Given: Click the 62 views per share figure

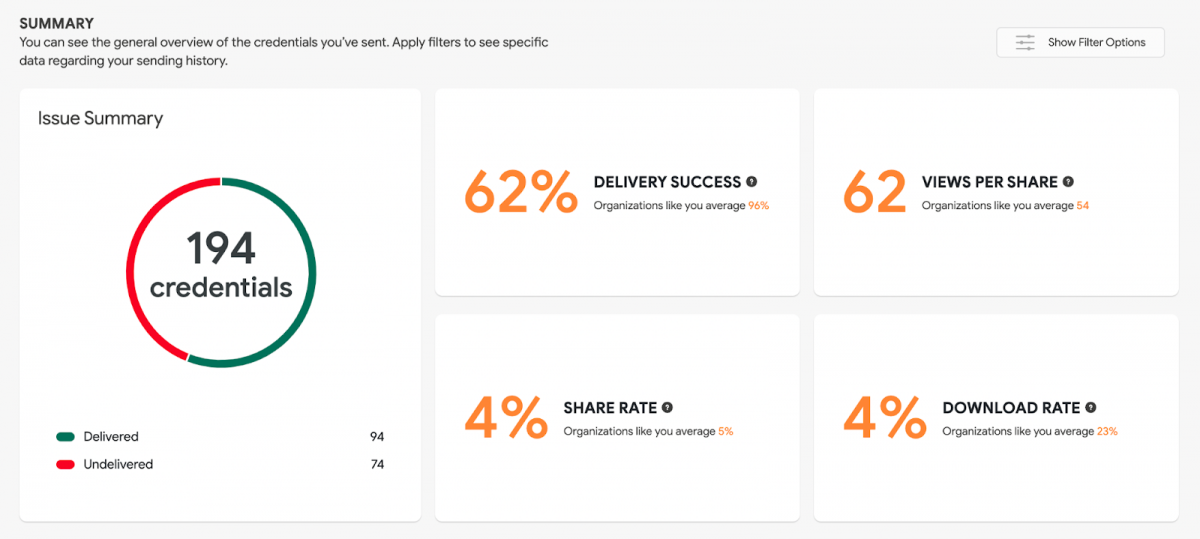Looking at the screenshot, I should 875,191.
